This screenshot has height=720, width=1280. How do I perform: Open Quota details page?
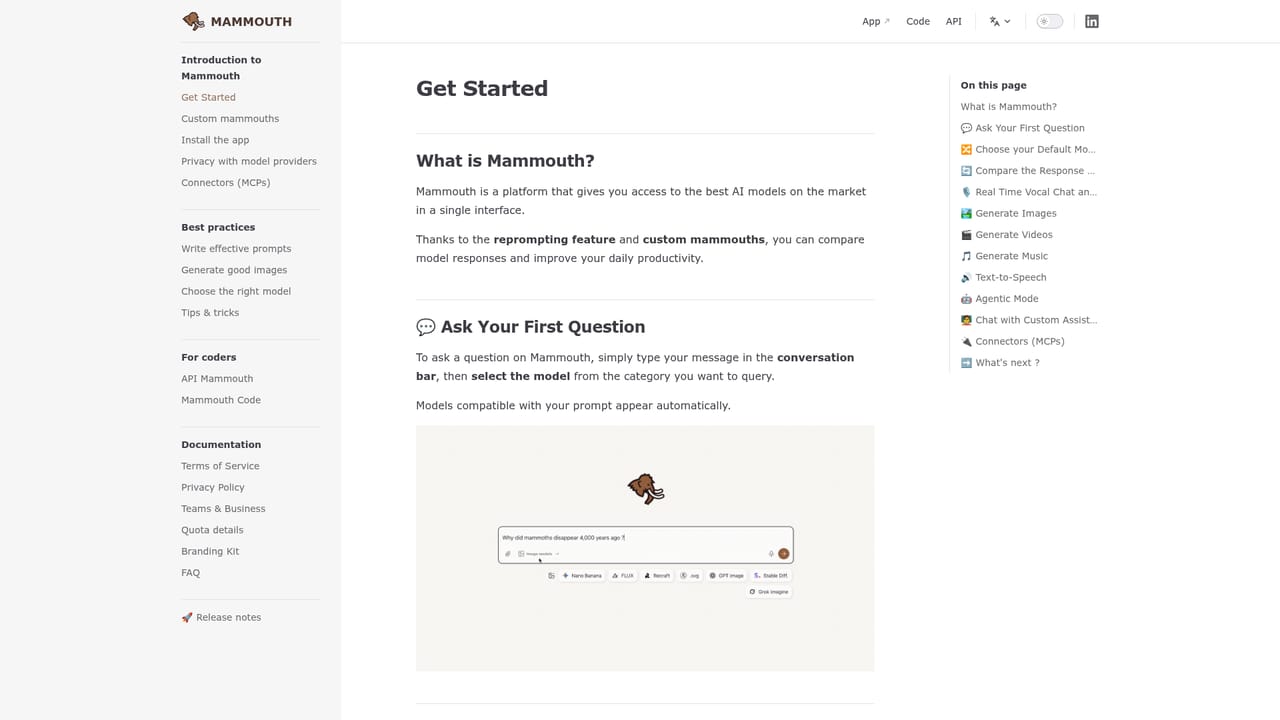(x=212, y=530)
